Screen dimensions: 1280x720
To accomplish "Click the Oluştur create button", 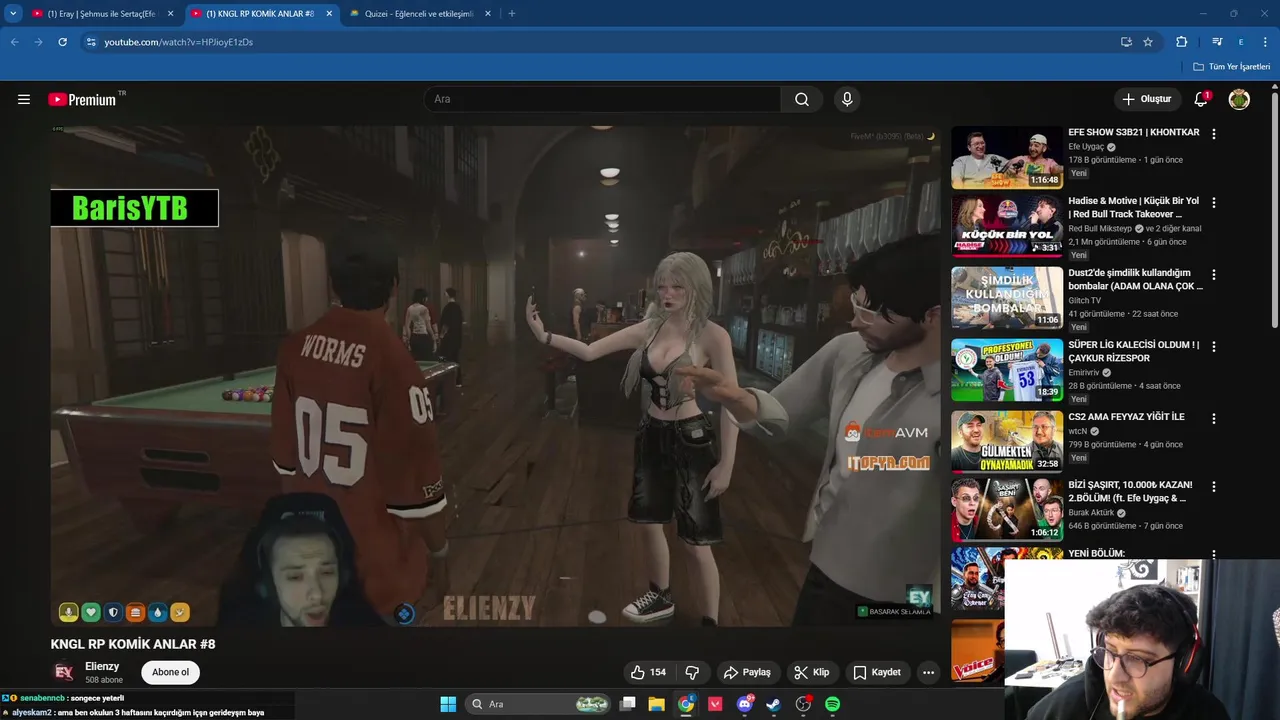I will (x=1147, y=99).
